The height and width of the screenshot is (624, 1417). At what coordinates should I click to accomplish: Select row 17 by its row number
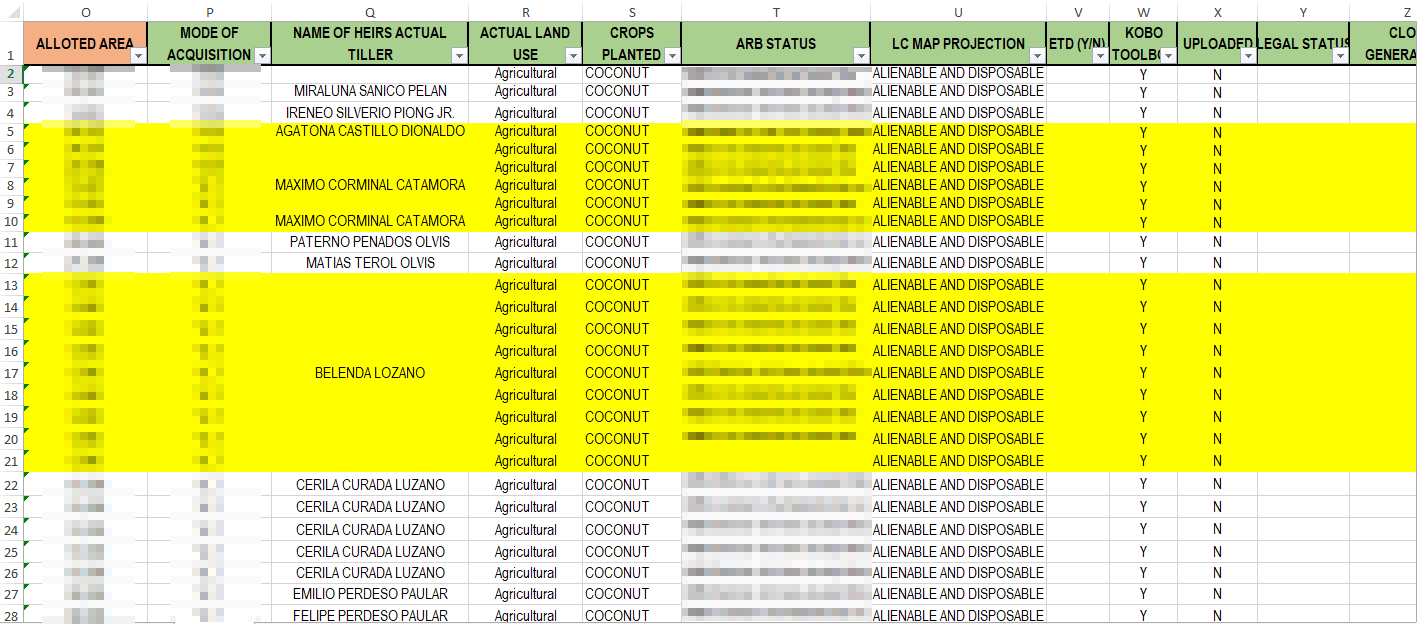pyautogui.click(x=11, y=373)
